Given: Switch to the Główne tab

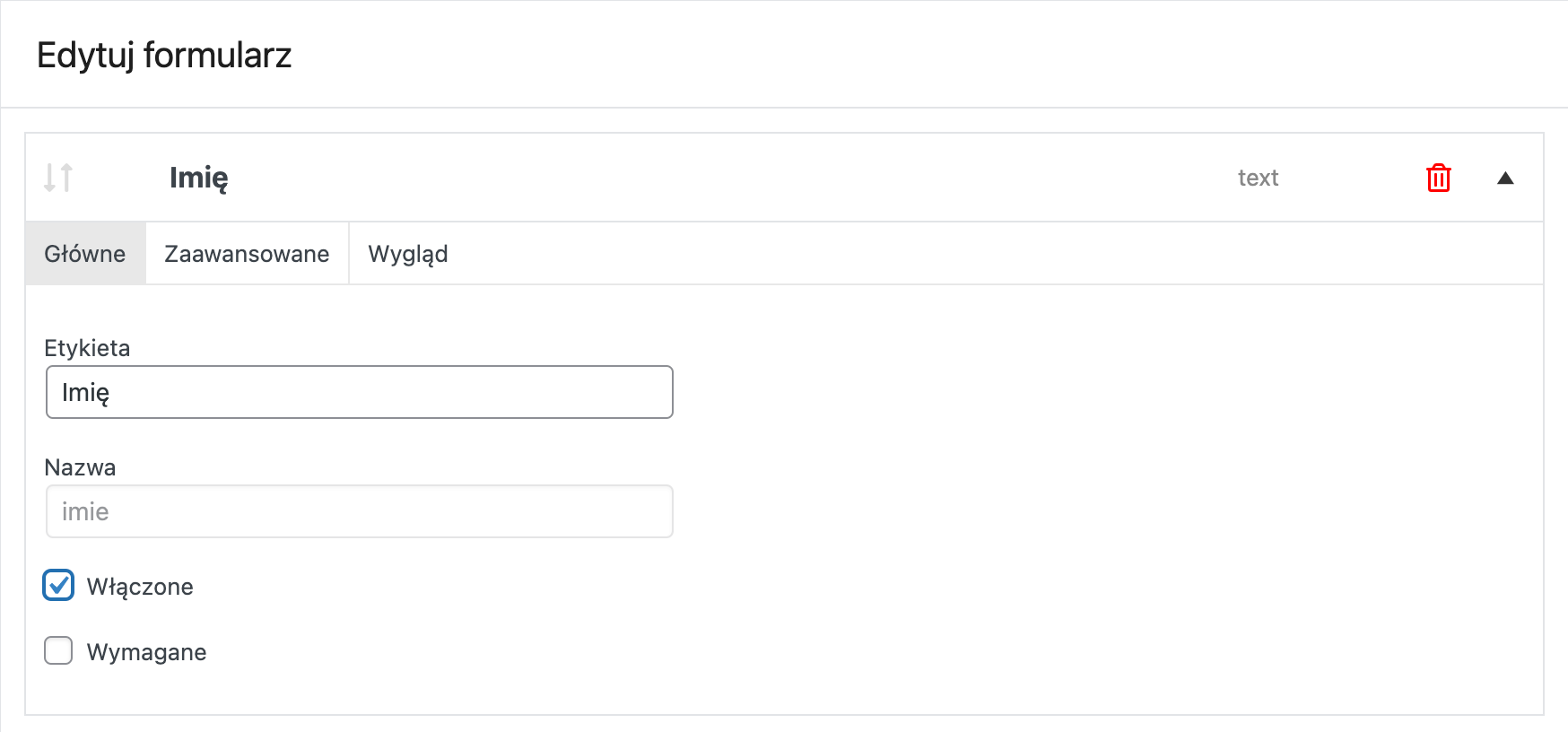Looking at the screenshot, I should 85,254.
